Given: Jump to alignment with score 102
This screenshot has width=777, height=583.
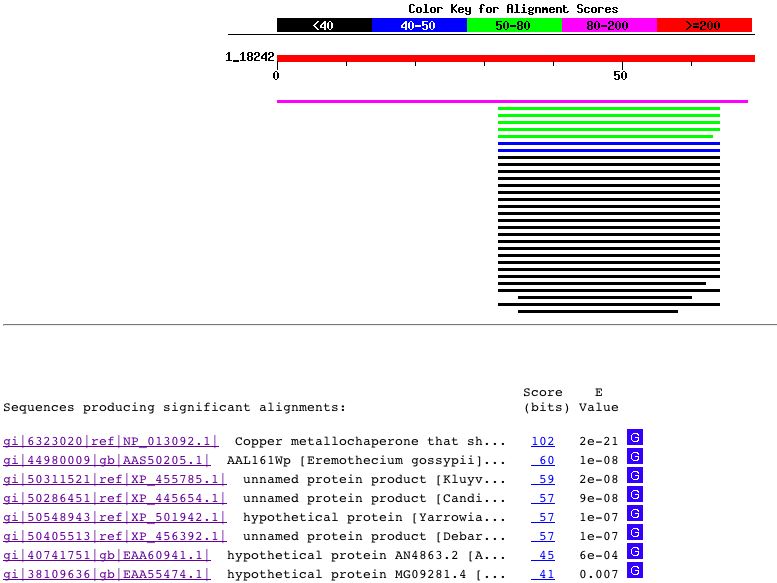Looking at the screenshot, I should click(x=542, y=442).
